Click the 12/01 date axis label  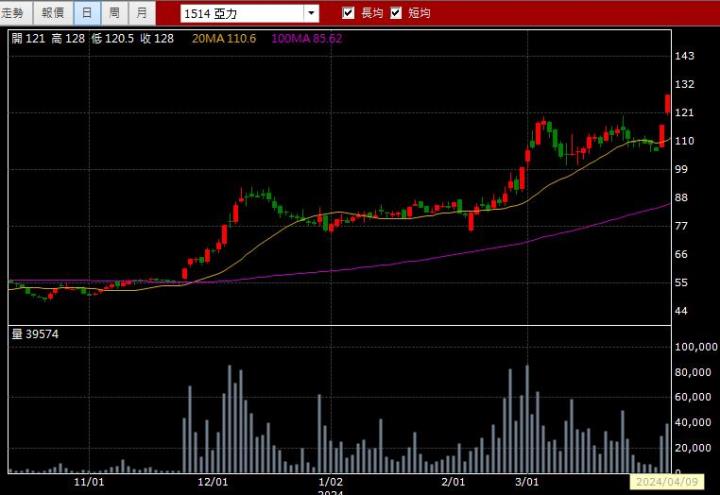[x=213, y=481]
